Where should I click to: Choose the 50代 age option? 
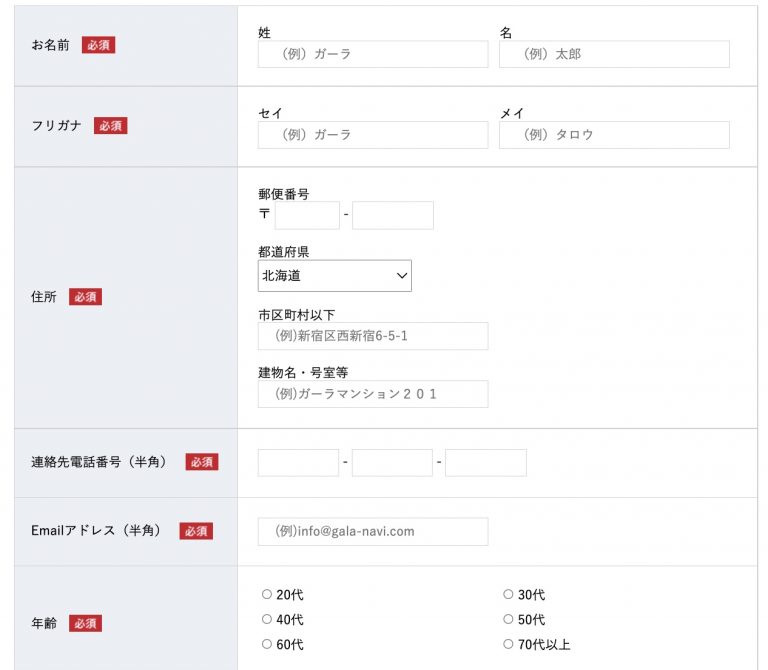(508, 619)
